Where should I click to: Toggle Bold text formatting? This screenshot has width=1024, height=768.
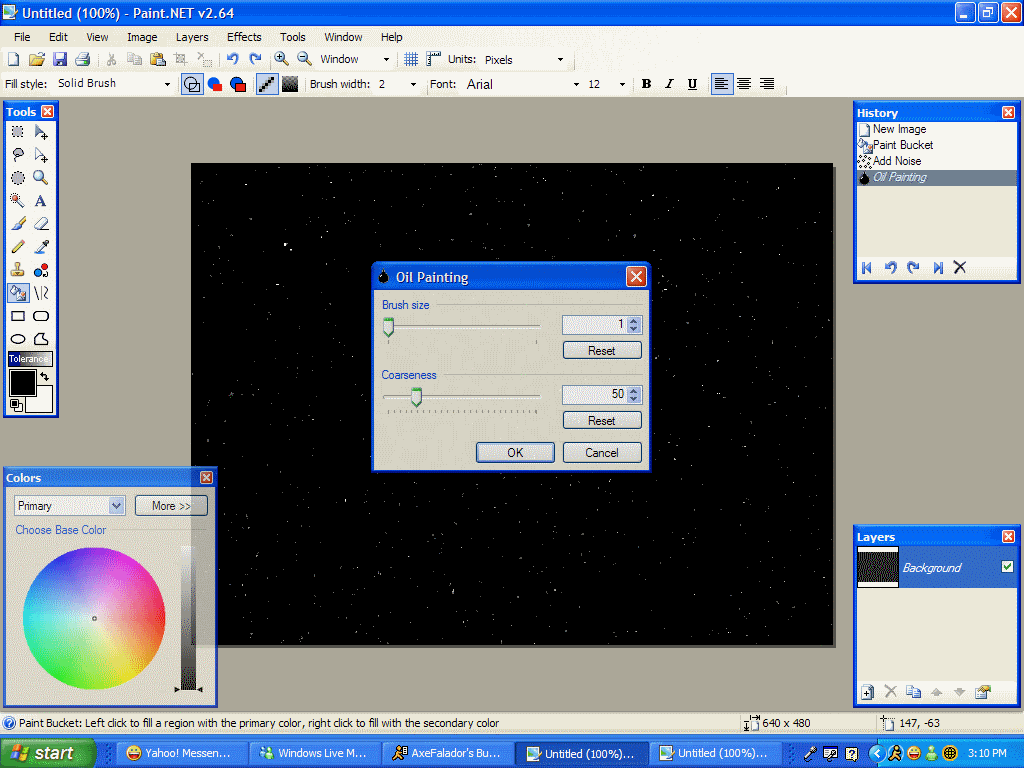tap(646, 84)
